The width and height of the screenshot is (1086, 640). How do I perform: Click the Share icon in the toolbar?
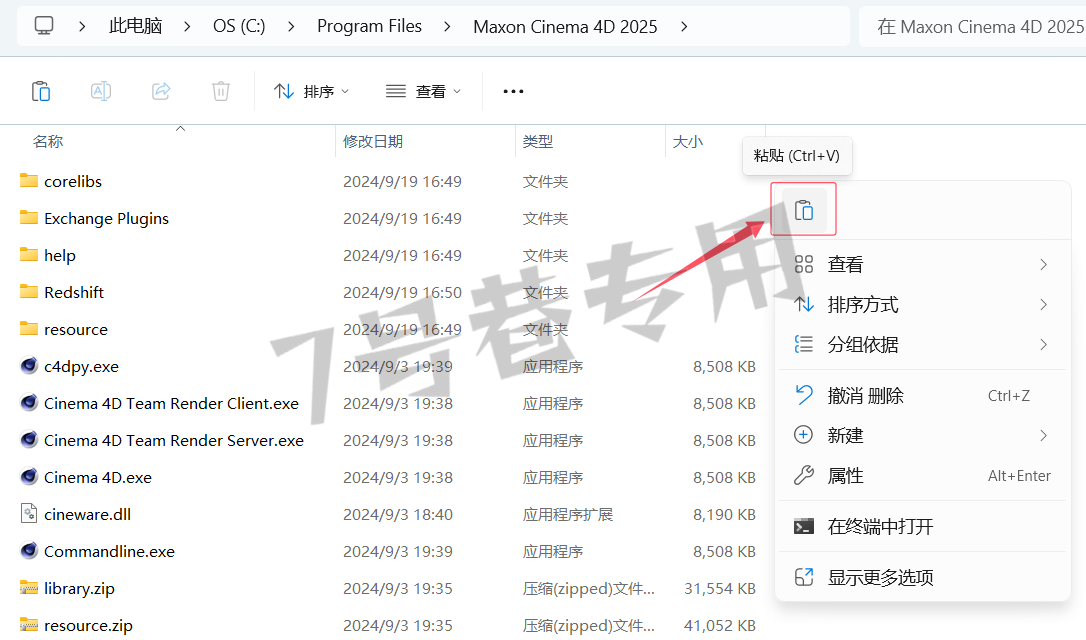[x=161, y=91]
